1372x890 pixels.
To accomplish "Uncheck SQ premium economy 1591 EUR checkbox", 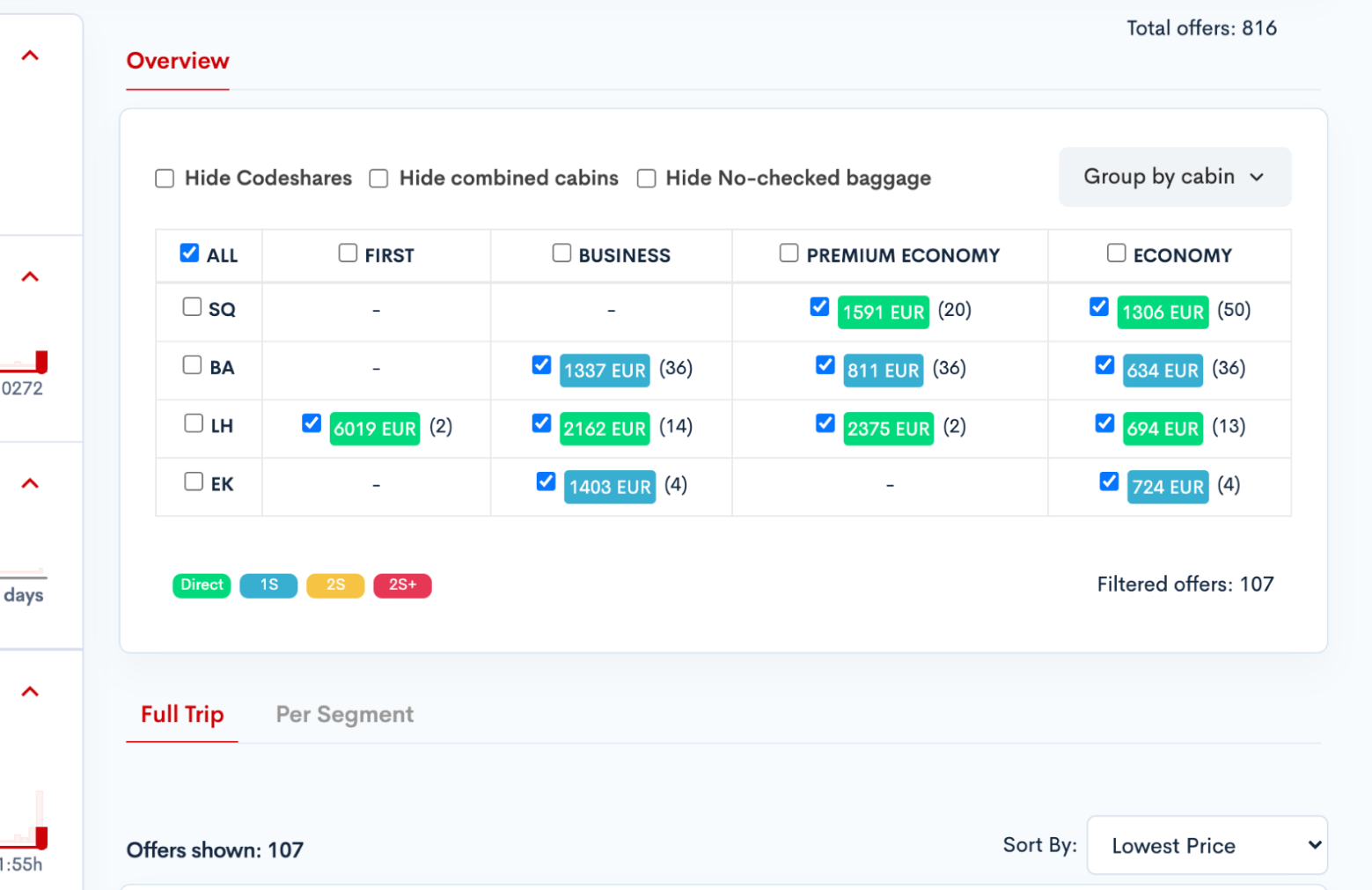I will coord(819,306).
